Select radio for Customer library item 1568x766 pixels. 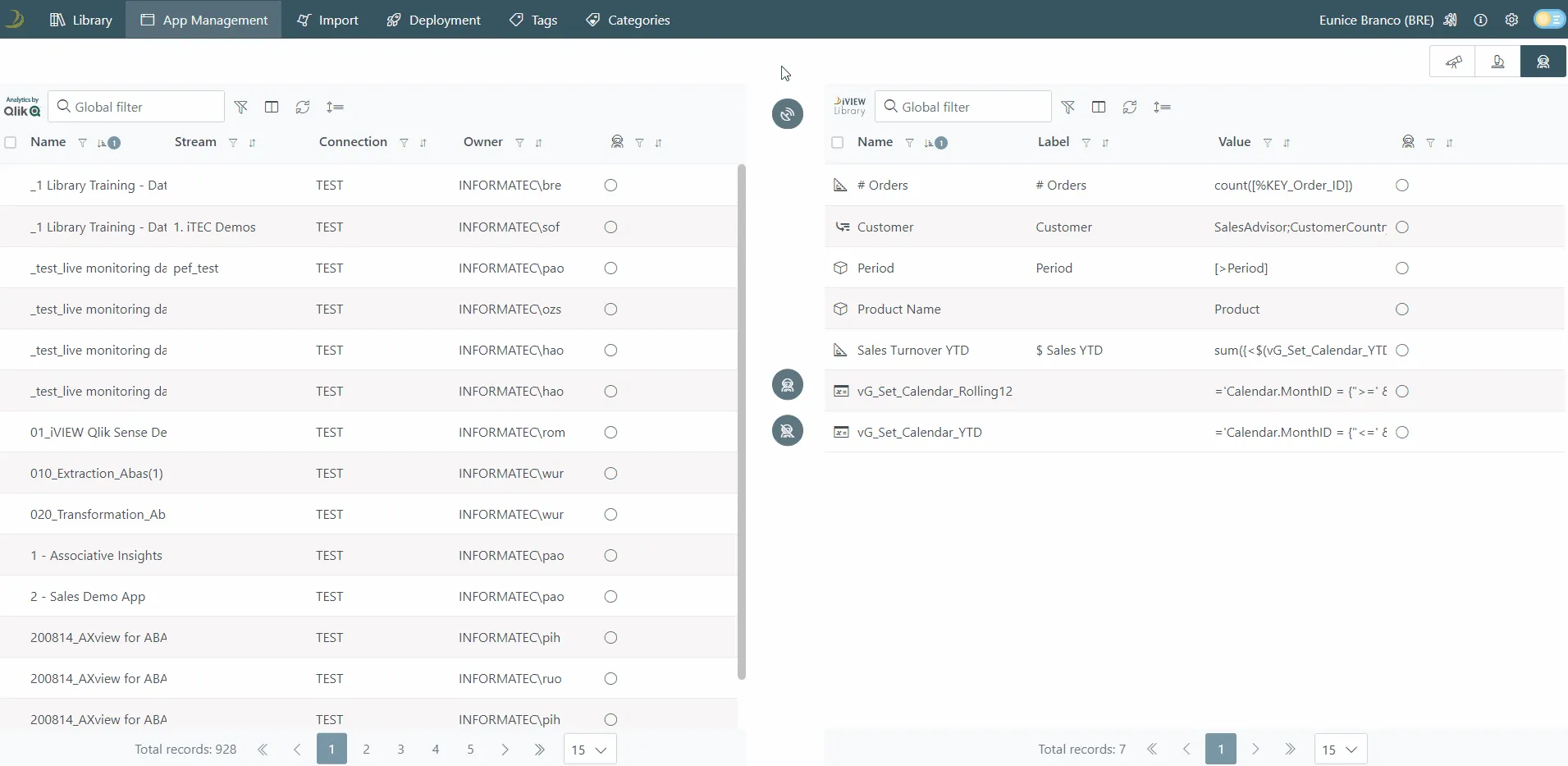[x=1402, y=227]
